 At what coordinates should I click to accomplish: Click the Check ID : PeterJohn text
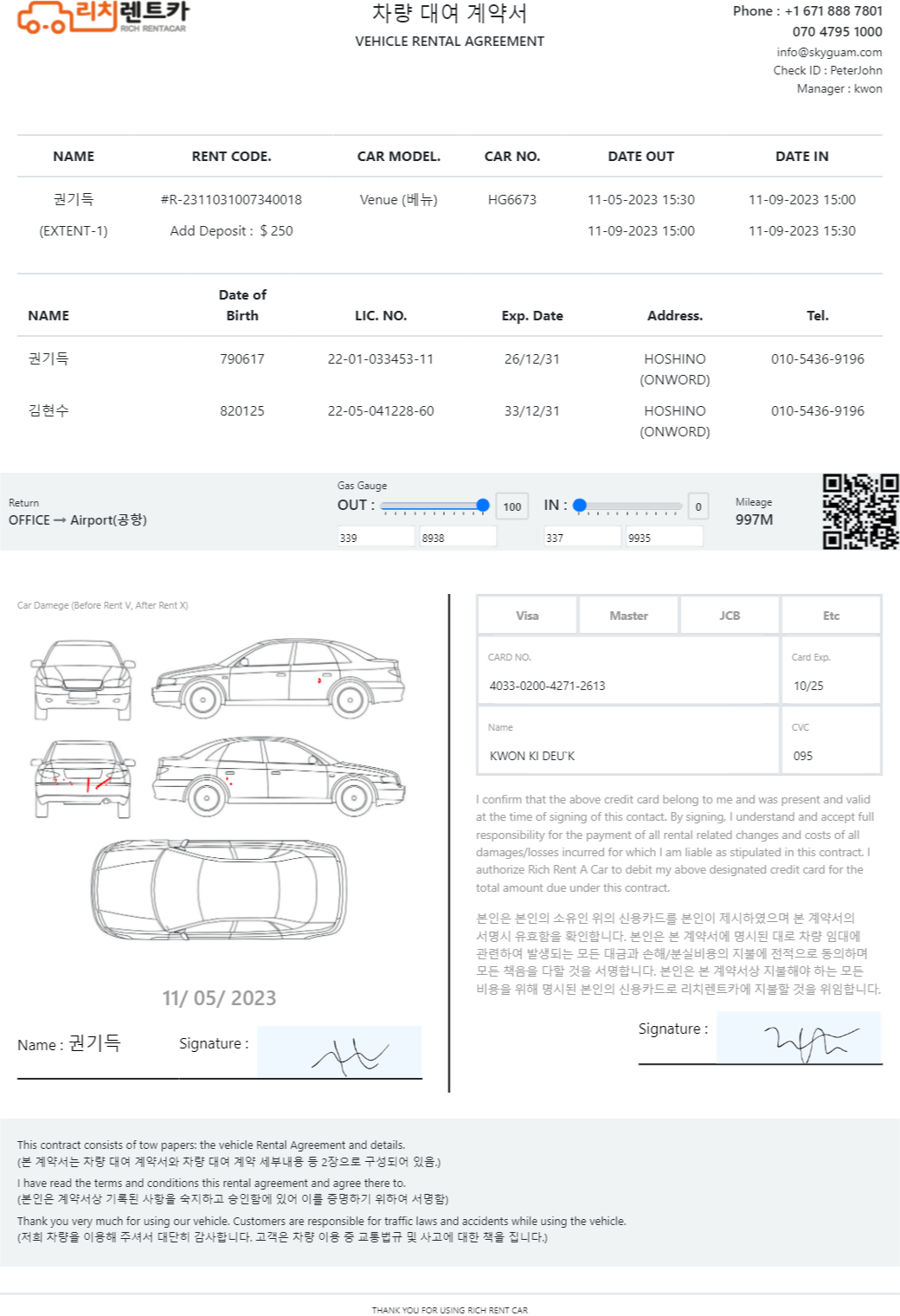pyautogui.click(x=827, y=70)
